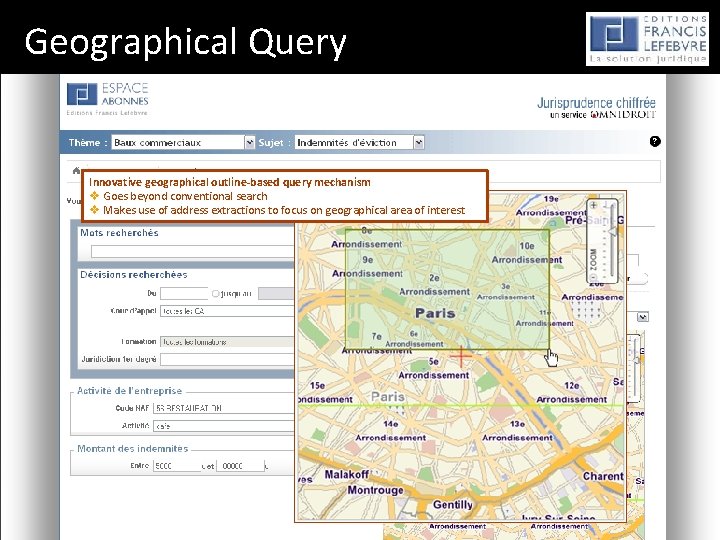The width and height of the screenshot is (720, 540).
Task: Click the maximum amount field after et
Action: pos(241,466)
